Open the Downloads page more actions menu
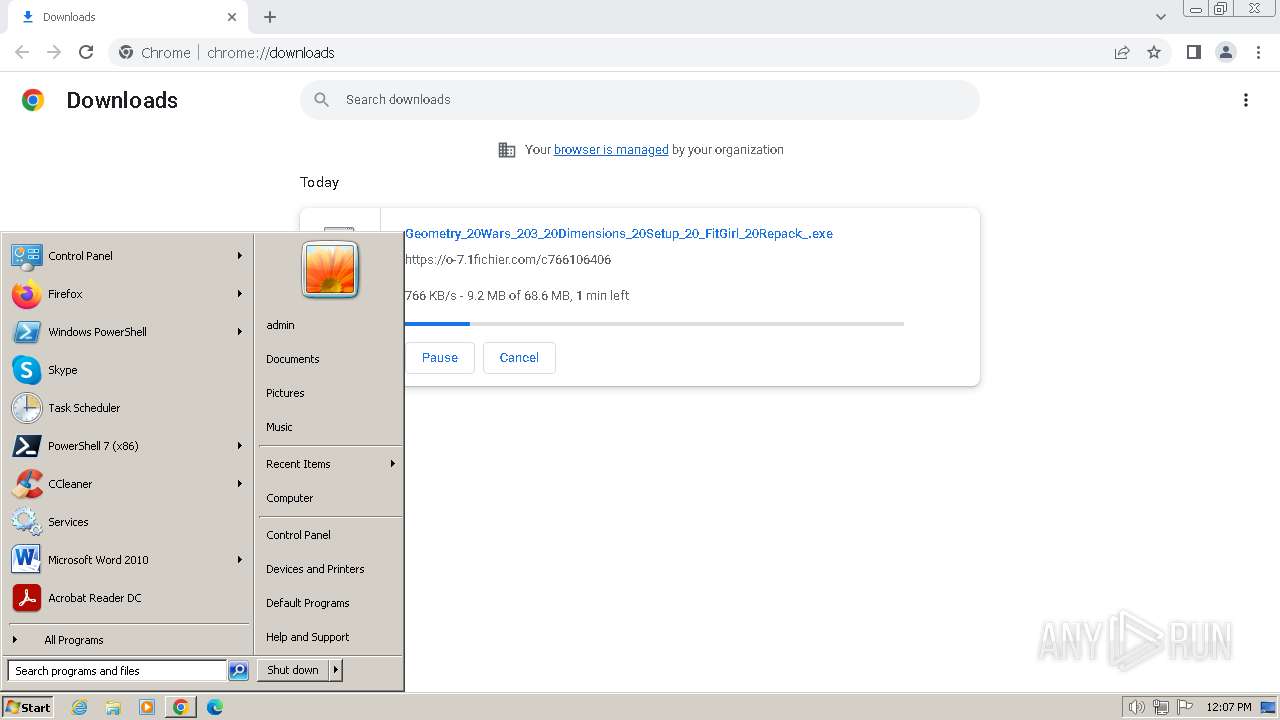 1245,100
